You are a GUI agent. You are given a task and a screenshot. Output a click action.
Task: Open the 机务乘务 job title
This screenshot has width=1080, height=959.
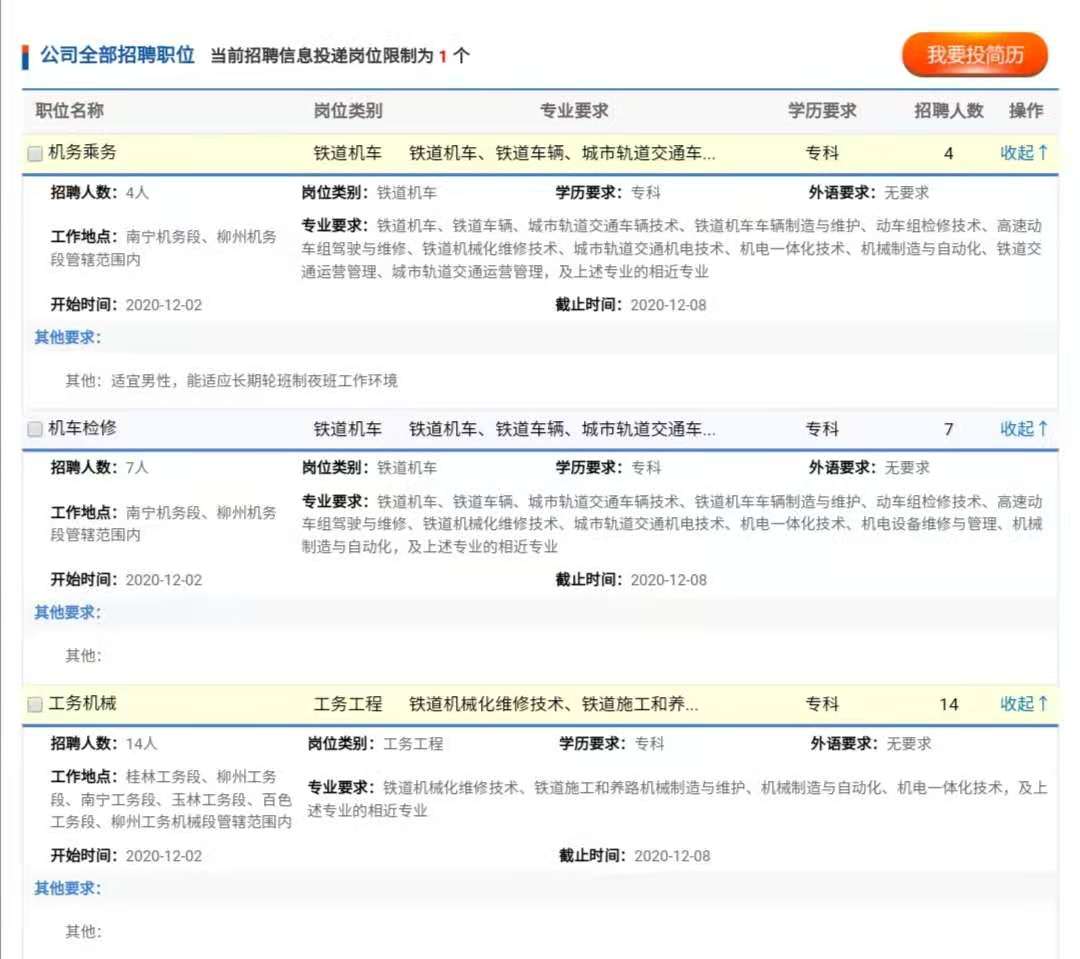pos(83,153)
